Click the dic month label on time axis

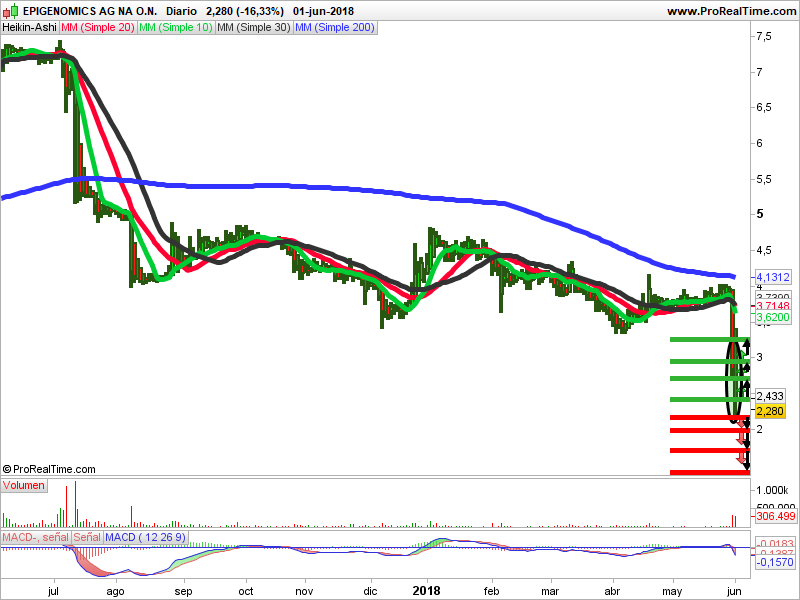point(370,591)
